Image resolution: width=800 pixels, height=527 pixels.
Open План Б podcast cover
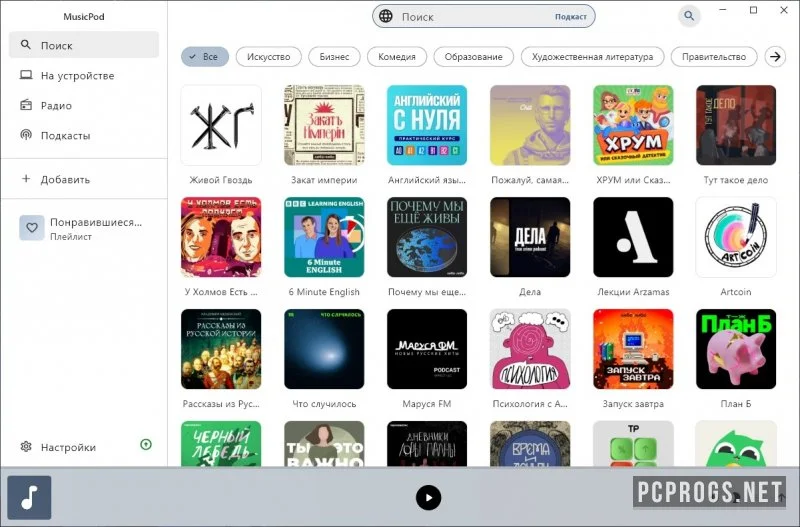[736, 349]
